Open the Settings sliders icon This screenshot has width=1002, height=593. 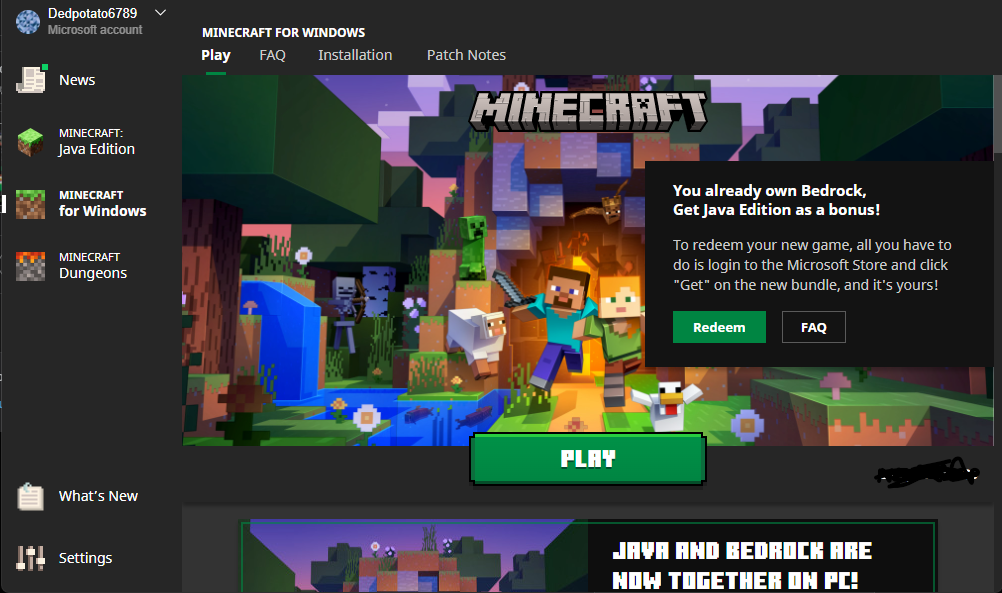point(31,559)
